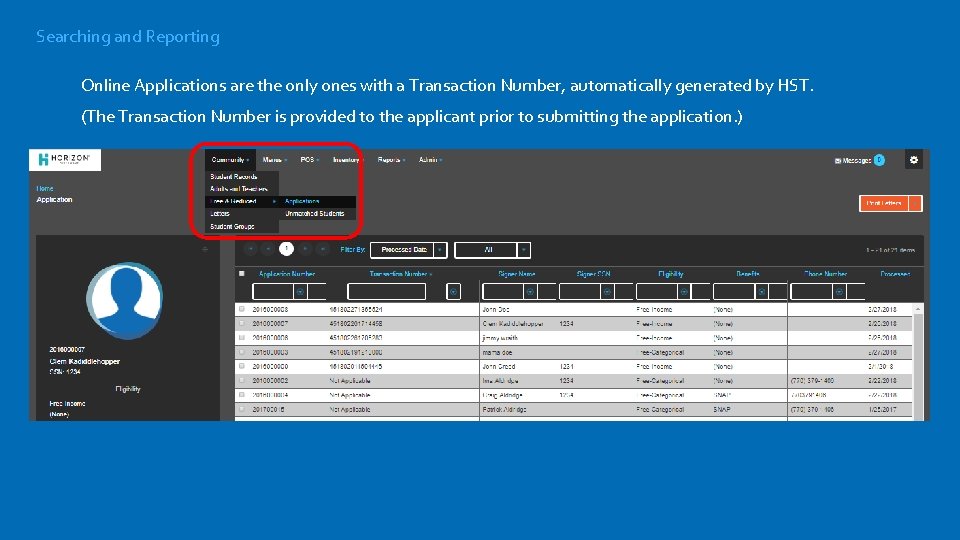The image size is (960, 540).
Task: Go to last page of results
Action: 323,249
